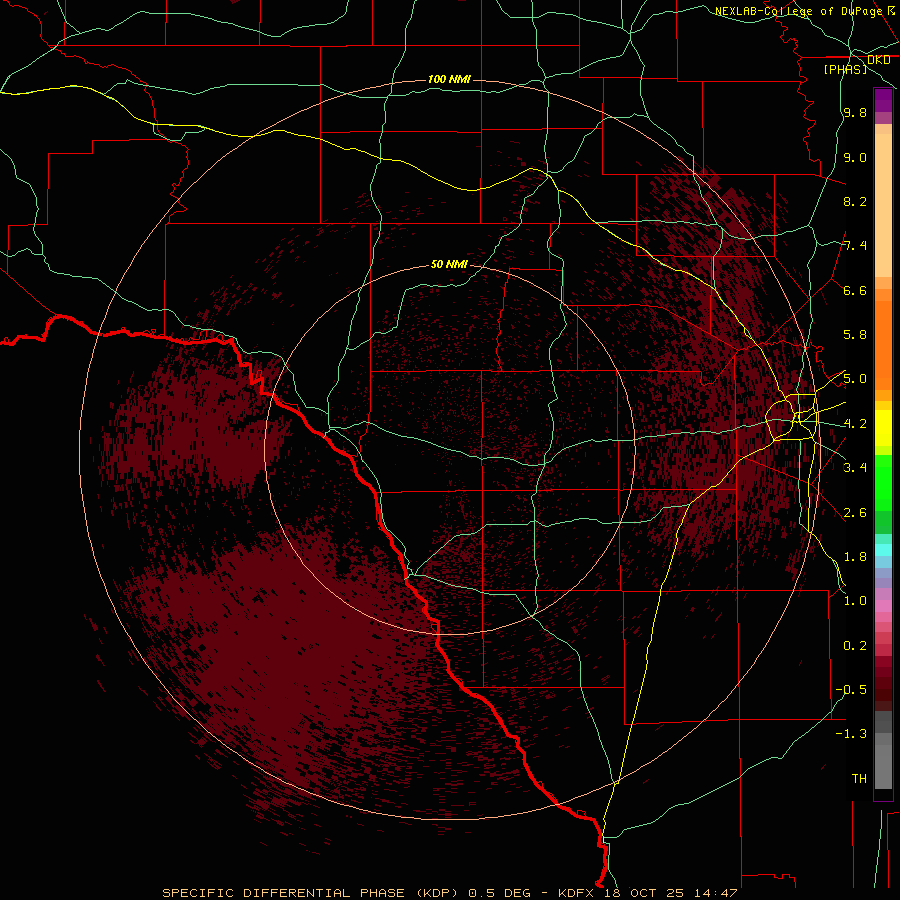900x900 pixels.
Task: Select the 100 NMI range ring label
Action: pyautogui.click(x=449, y=79)
